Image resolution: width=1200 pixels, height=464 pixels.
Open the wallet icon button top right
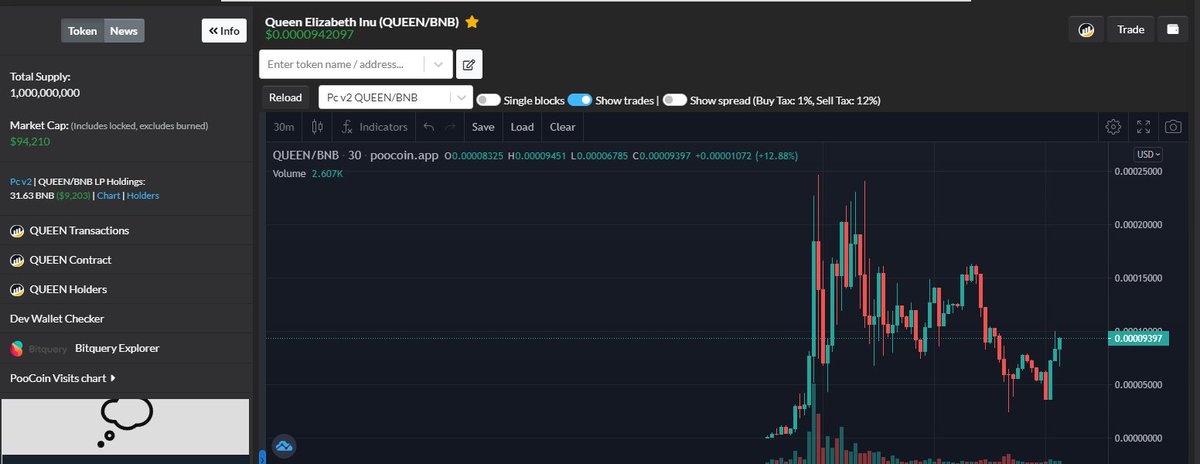[1173, 30]
